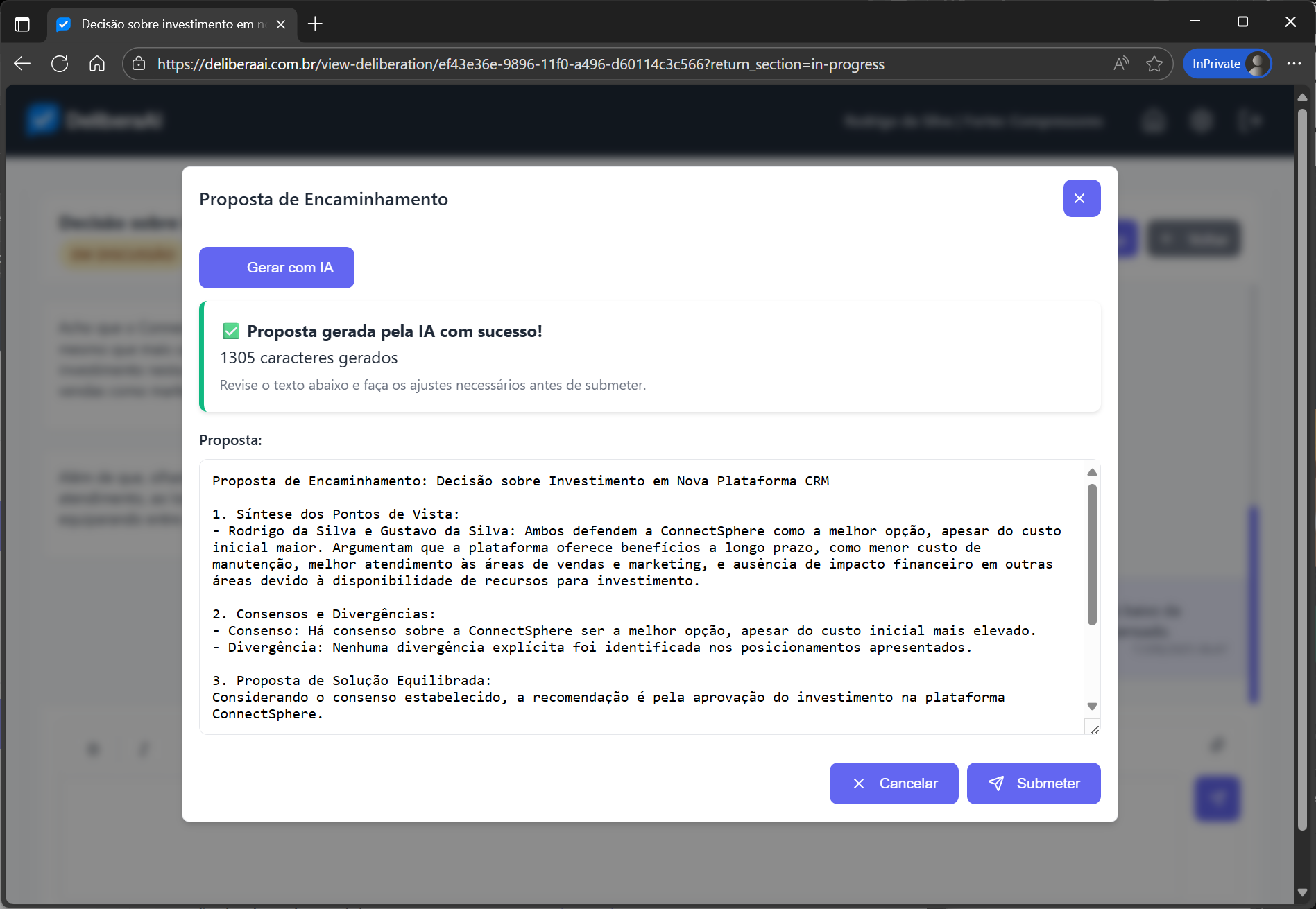Close the Decisão sobre investimento tab

tap(281, 24)
